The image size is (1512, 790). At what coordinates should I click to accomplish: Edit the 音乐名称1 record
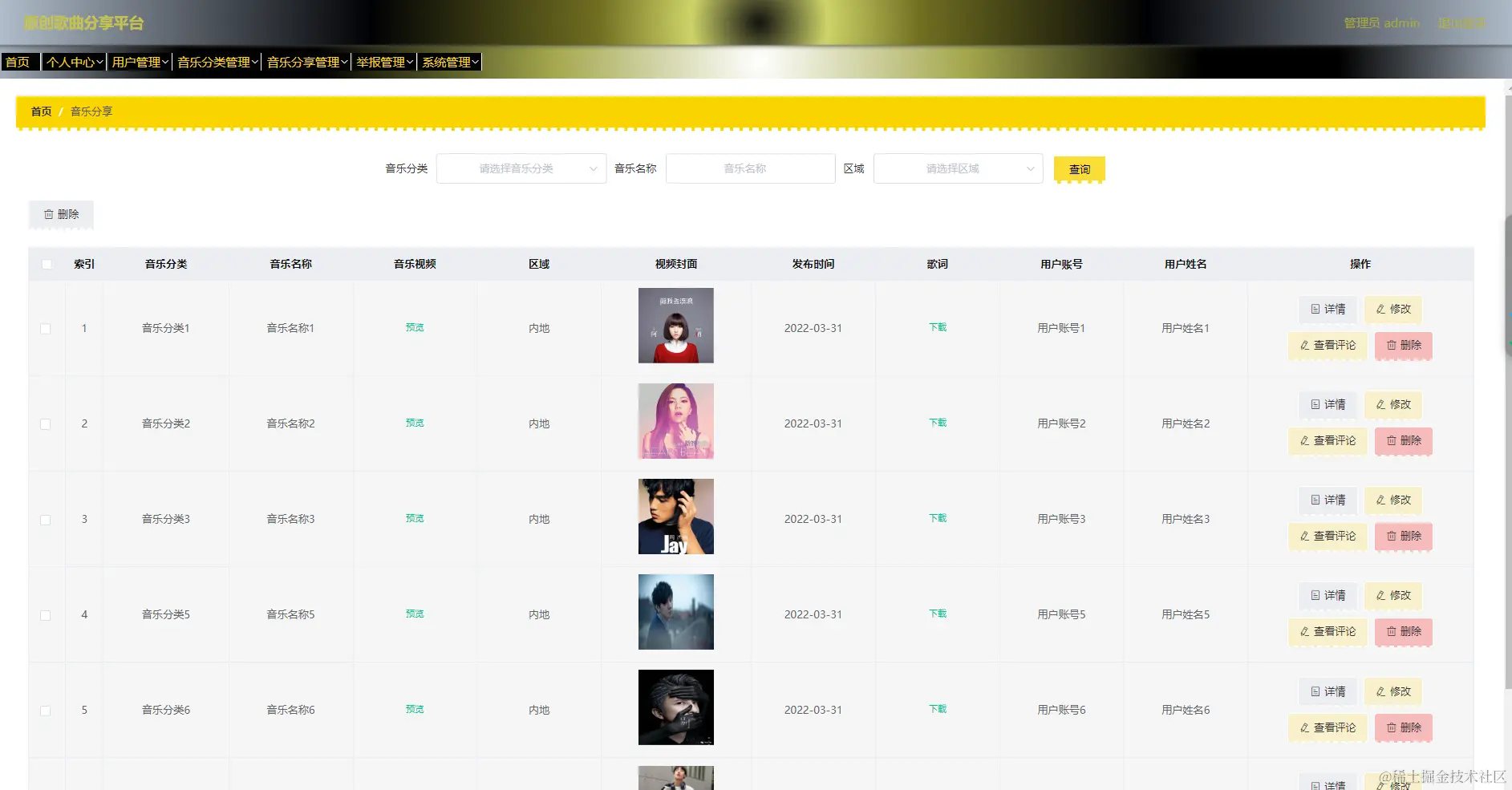[1393, 310]
